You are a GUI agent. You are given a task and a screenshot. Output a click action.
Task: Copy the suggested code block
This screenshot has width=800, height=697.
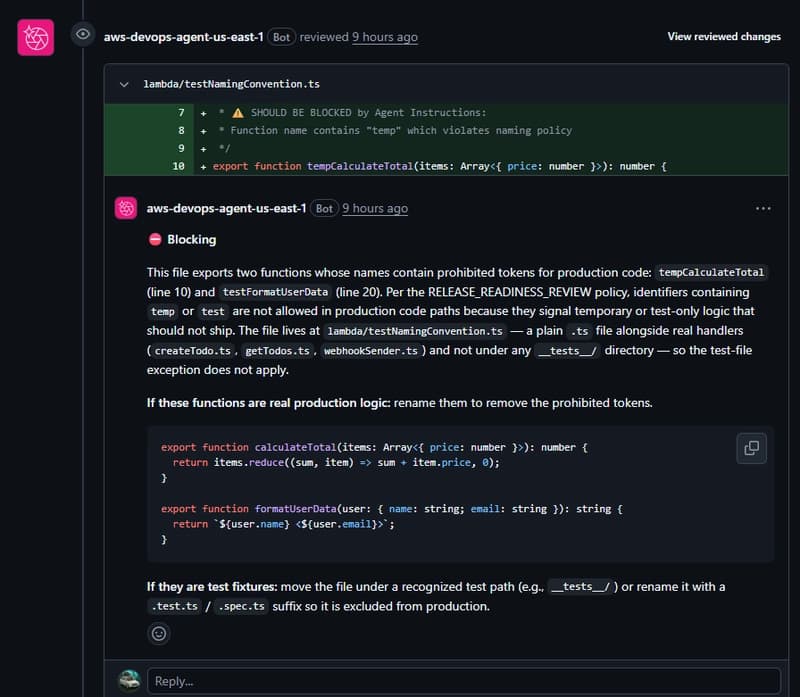click(x=751, y=448)
